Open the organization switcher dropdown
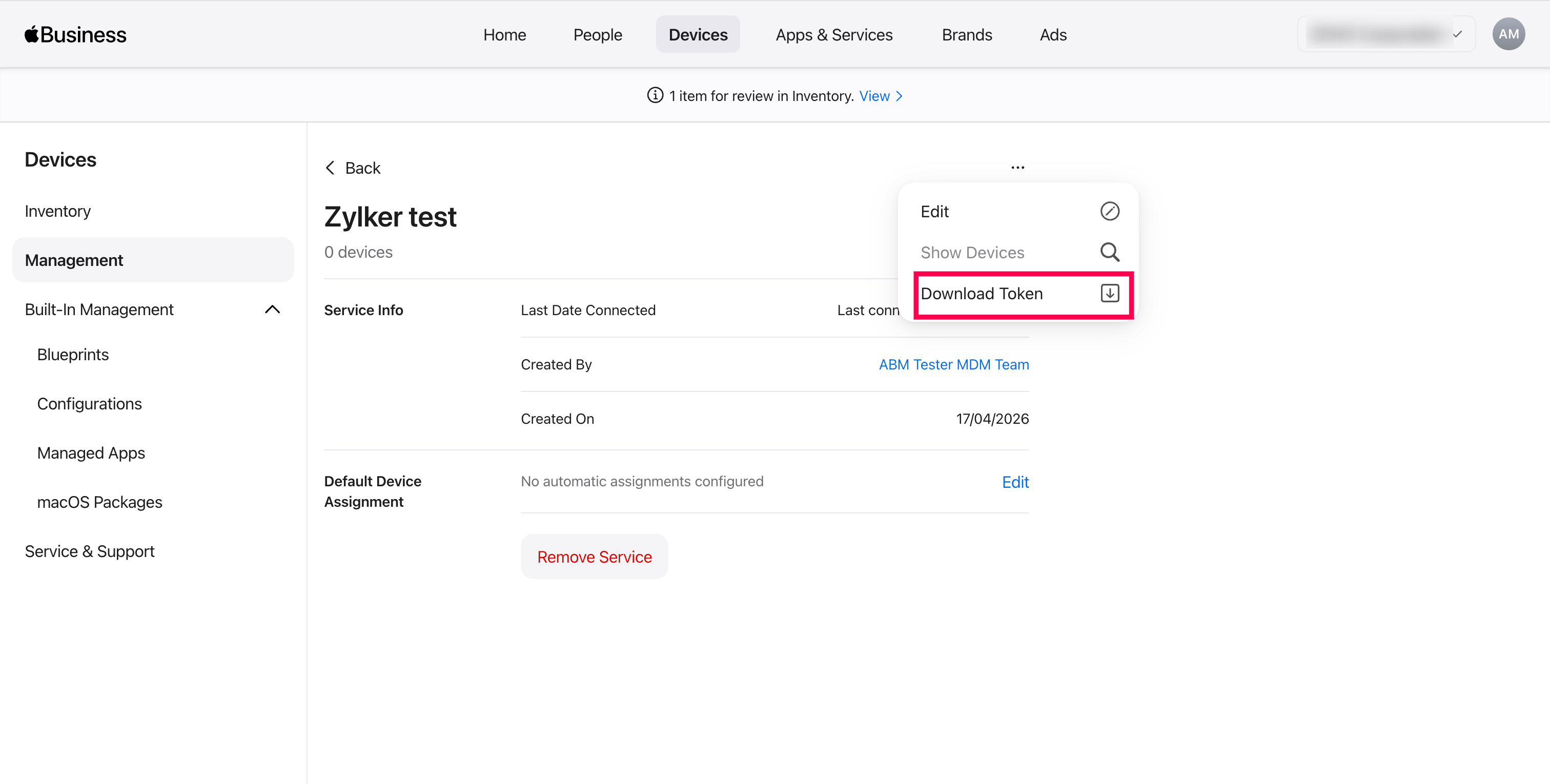Screen dimensions: 1550x784 tap(1386, 34)
